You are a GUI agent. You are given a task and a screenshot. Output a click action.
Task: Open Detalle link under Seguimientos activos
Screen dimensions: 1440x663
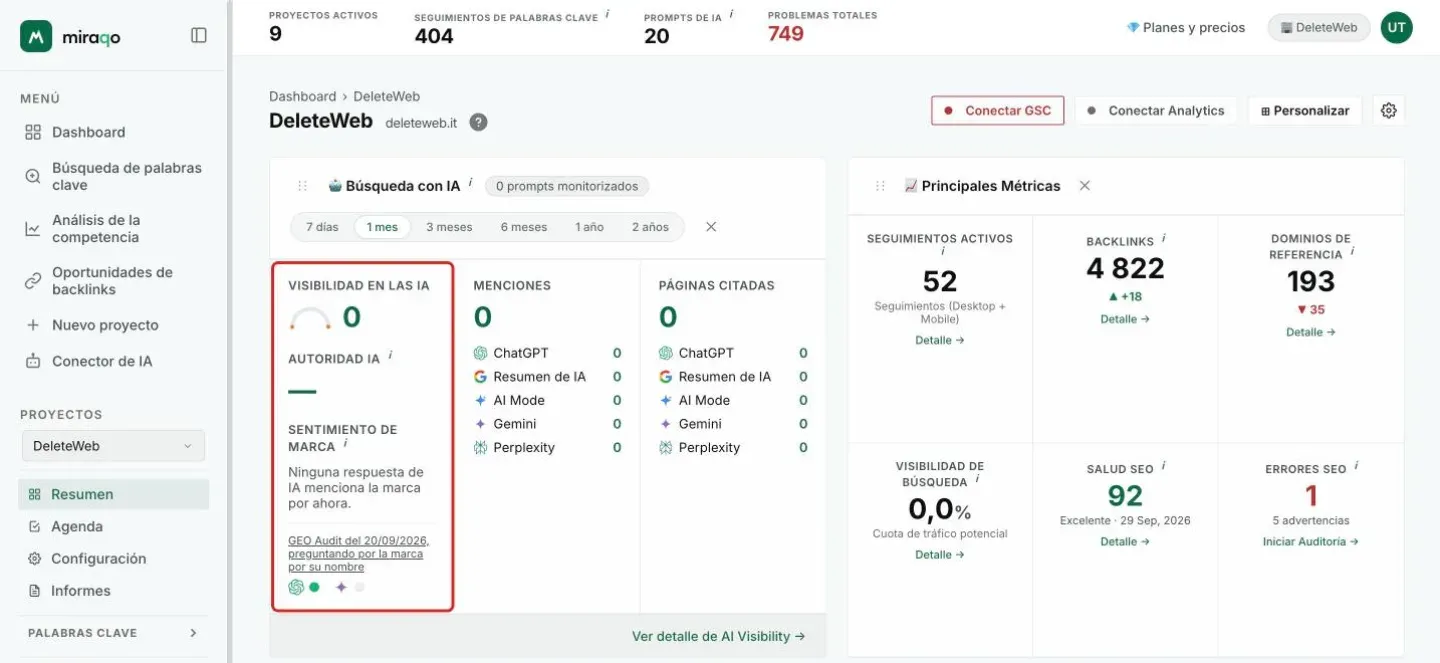click(940, 340)
